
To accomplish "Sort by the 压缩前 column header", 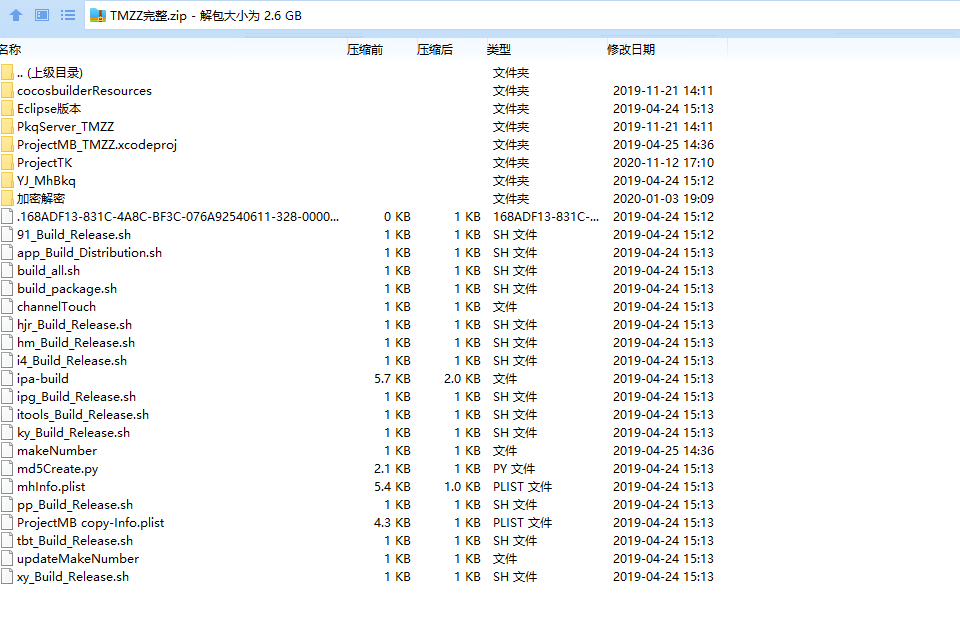I will [x=364, y=49].
